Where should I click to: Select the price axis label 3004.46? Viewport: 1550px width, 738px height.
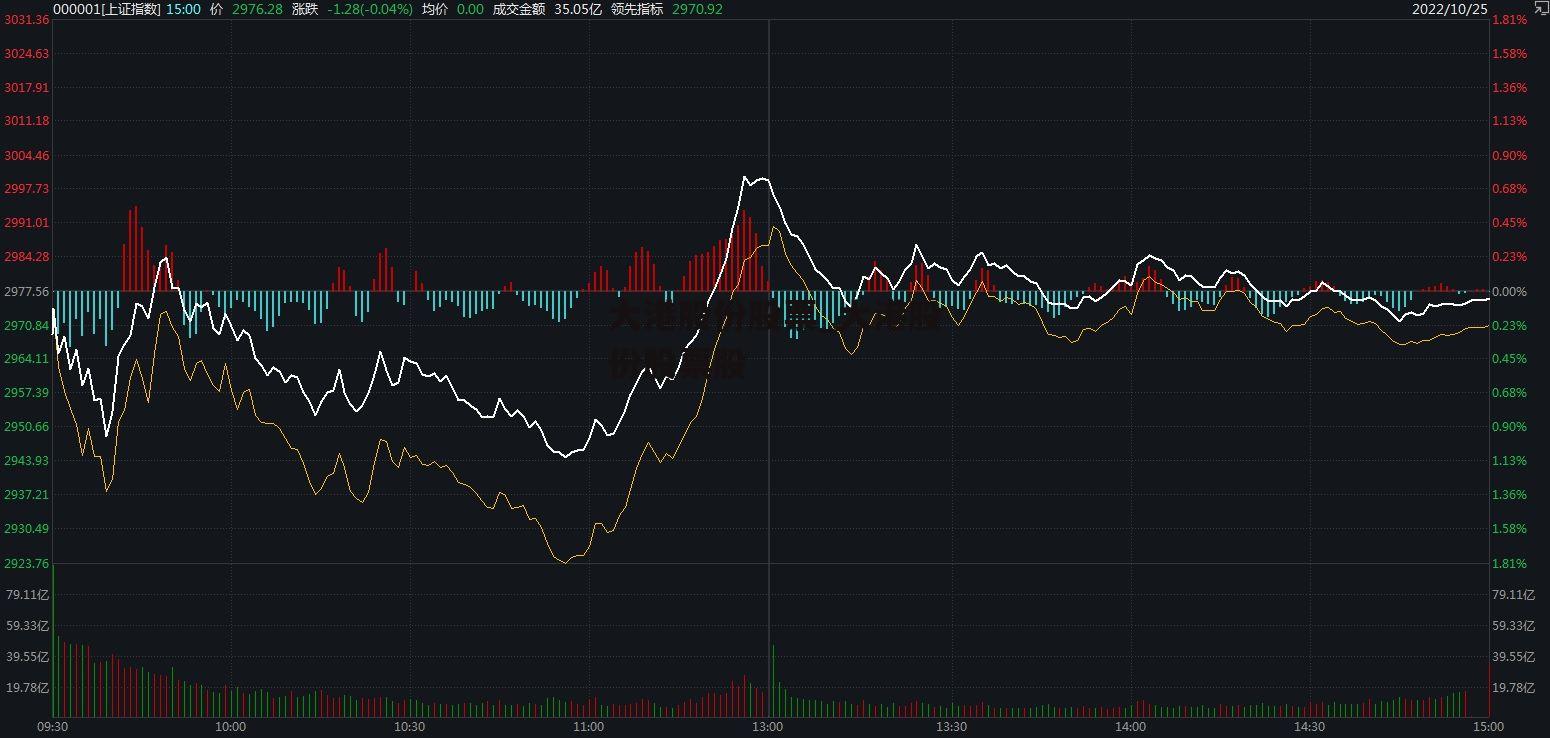tap(27, 156)
